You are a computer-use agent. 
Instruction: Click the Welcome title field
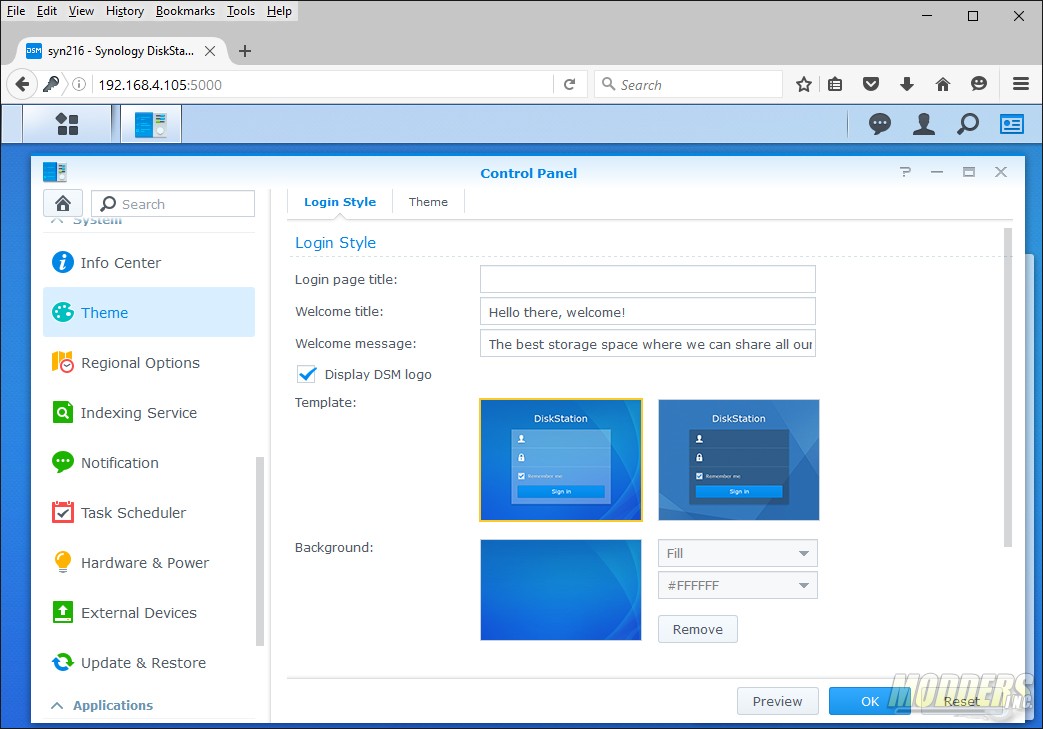pos(648,311)
